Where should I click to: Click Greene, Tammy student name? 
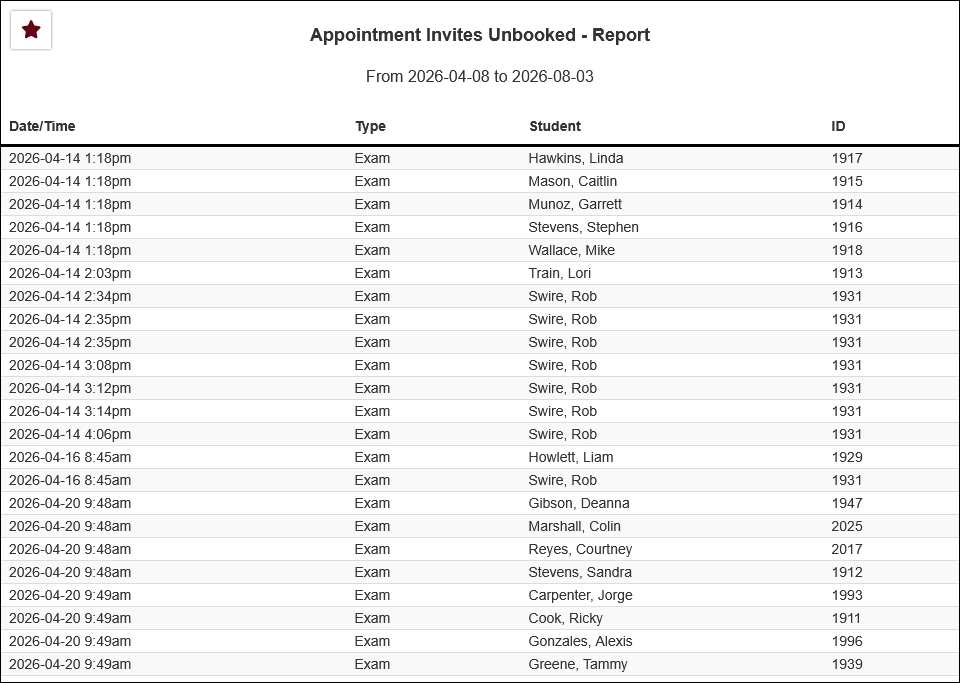click(x=578, y=665)
